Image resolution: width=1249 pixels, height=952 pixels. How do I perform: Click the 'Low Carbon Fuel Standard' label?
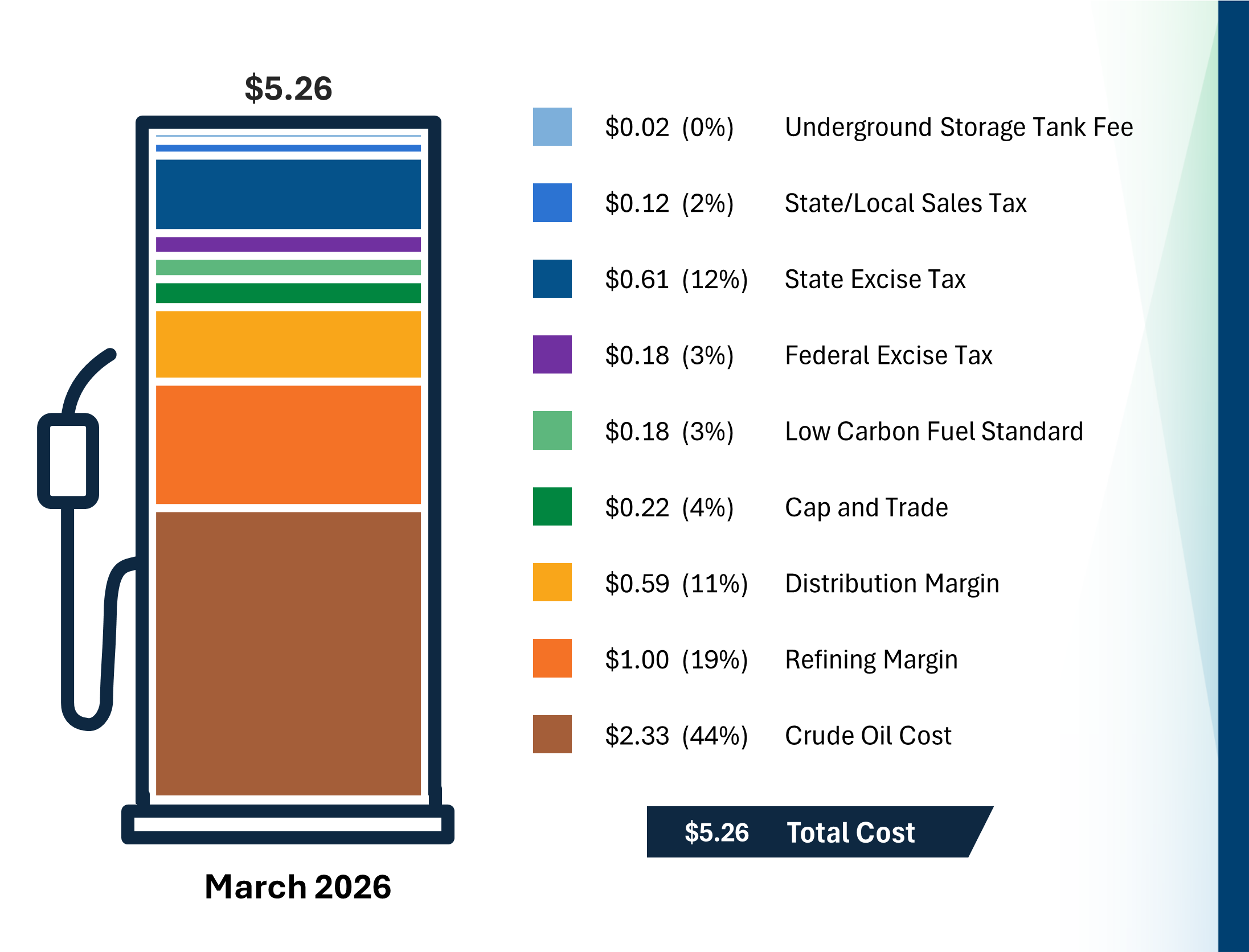(x=934, y=432)
